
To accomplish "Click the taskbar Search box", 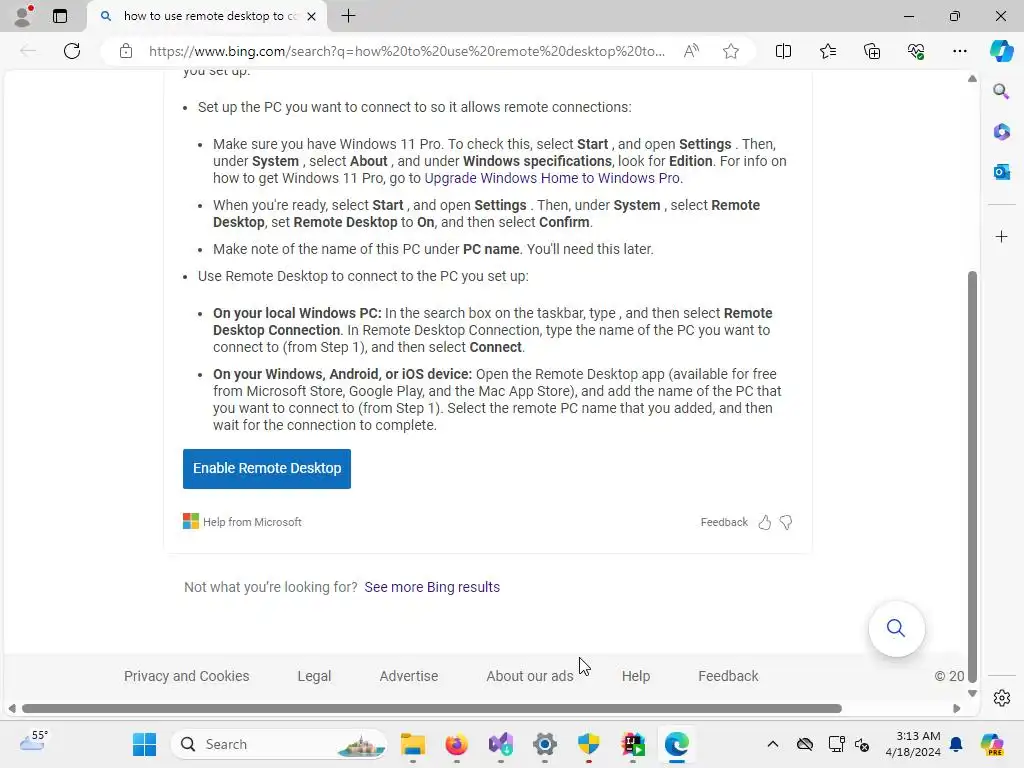I will click(279, 744).
